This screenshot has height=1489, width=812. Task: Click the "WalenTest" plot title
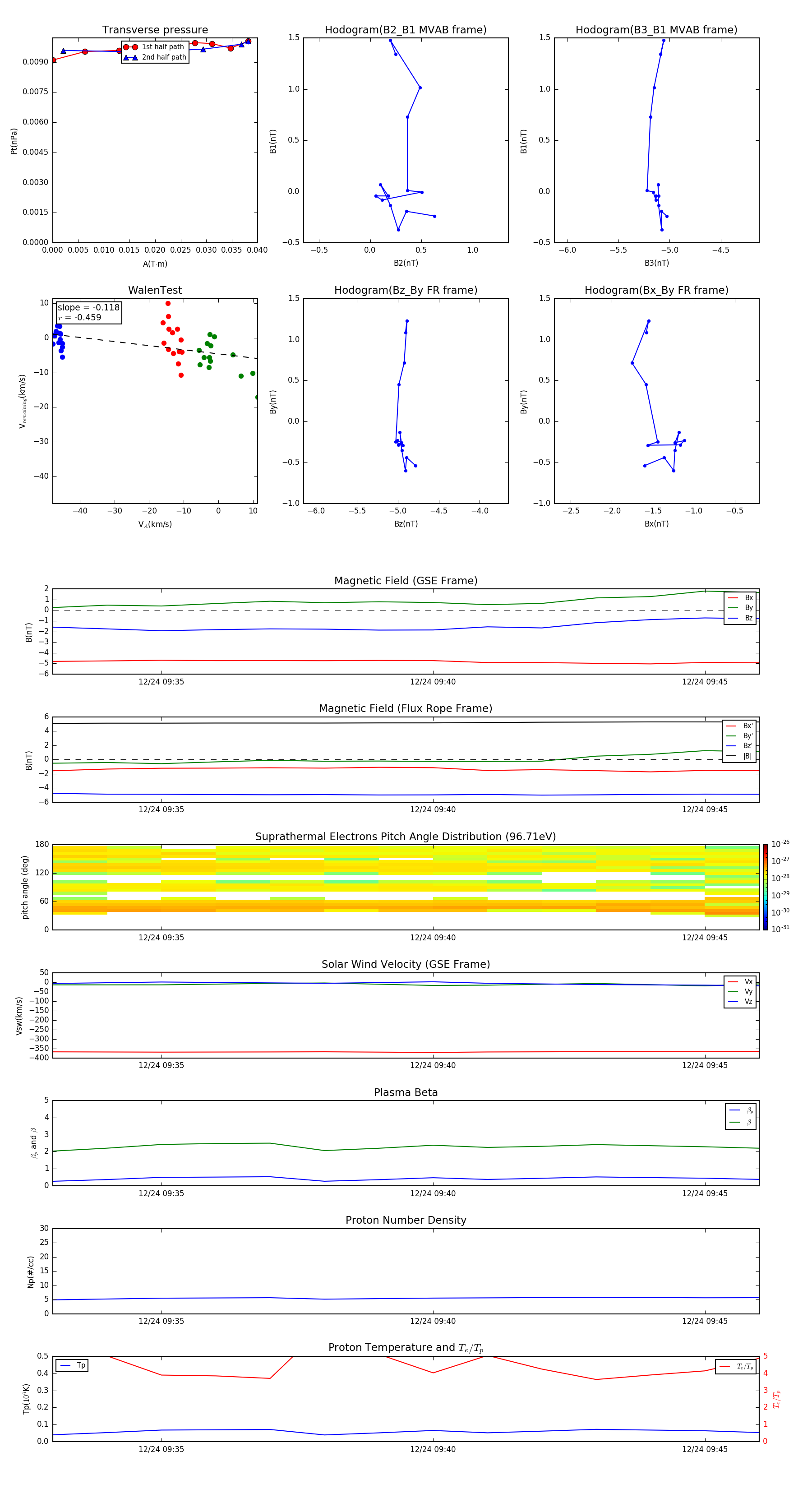coord(155,290)
